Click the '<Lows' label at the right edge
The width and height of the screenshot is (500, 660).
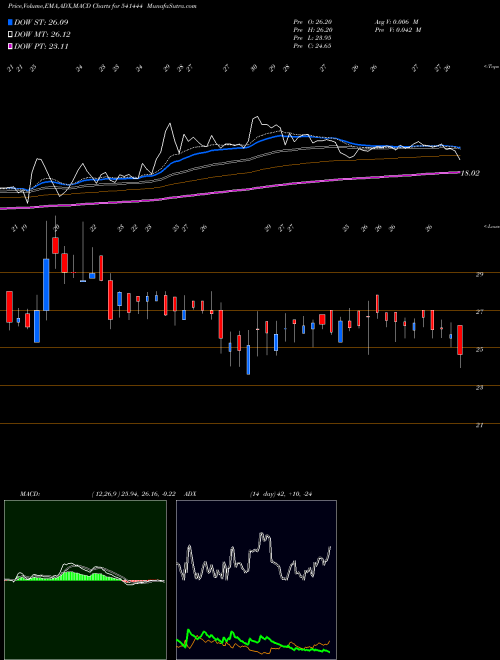click(492, 226)
